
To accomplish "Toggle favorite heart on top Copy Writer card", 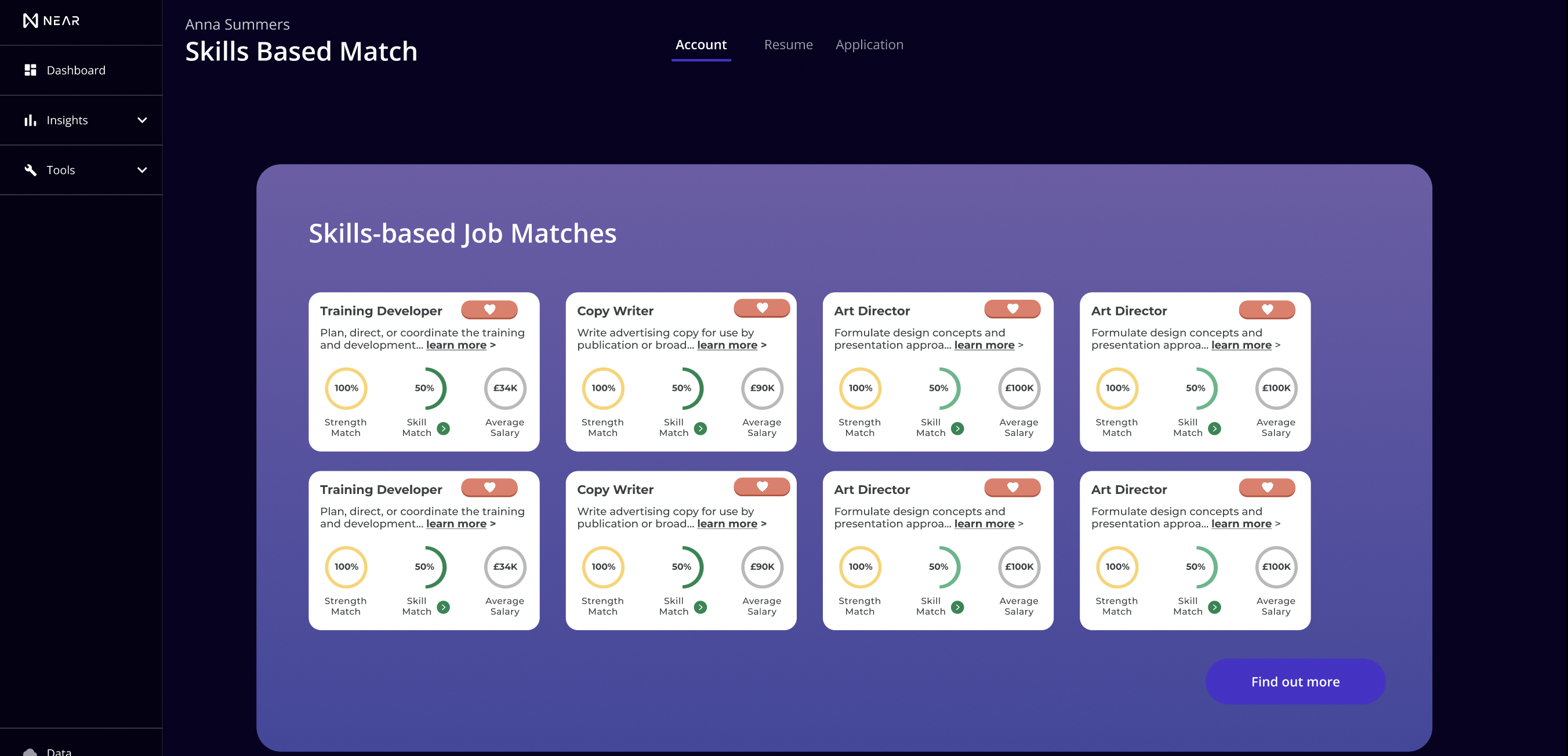I will [x=761, y=308].
